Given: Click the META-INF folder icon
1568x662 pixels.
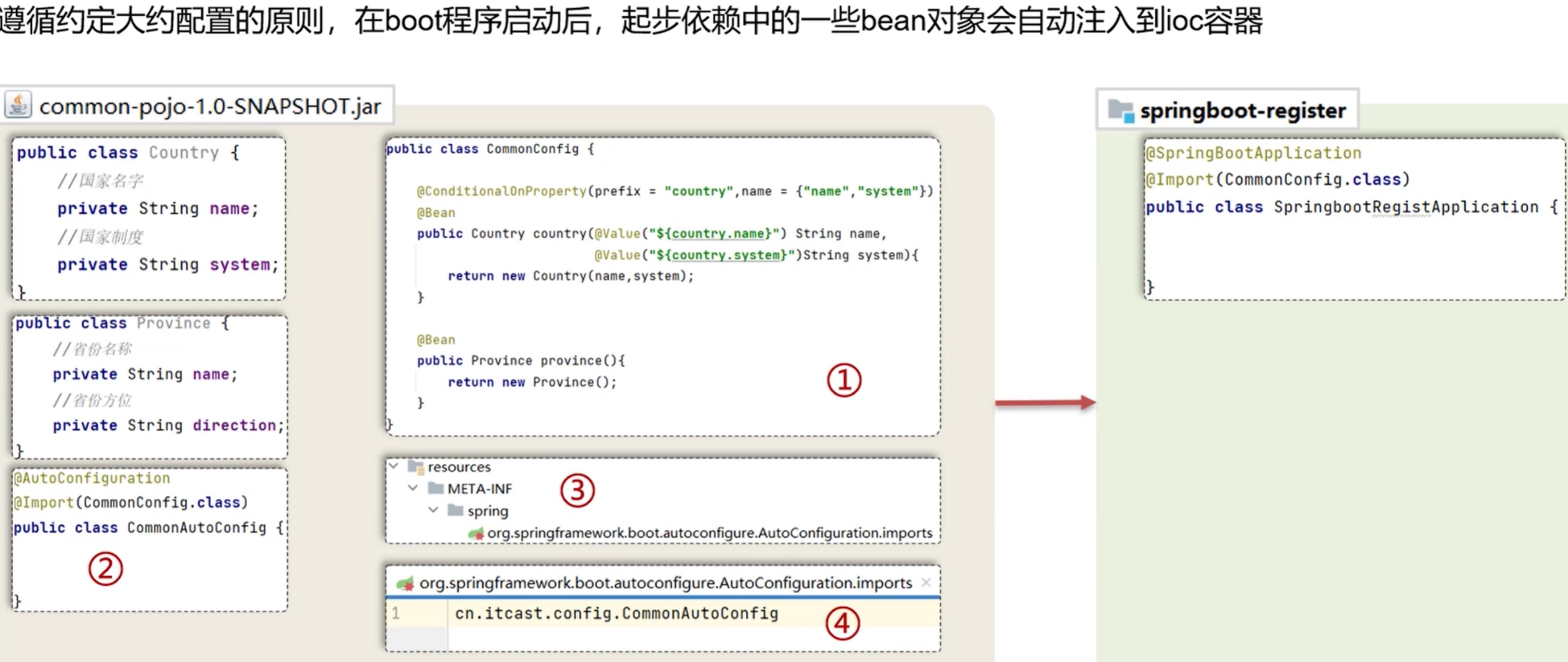Looking at the screenshot, I should point(436,488).
